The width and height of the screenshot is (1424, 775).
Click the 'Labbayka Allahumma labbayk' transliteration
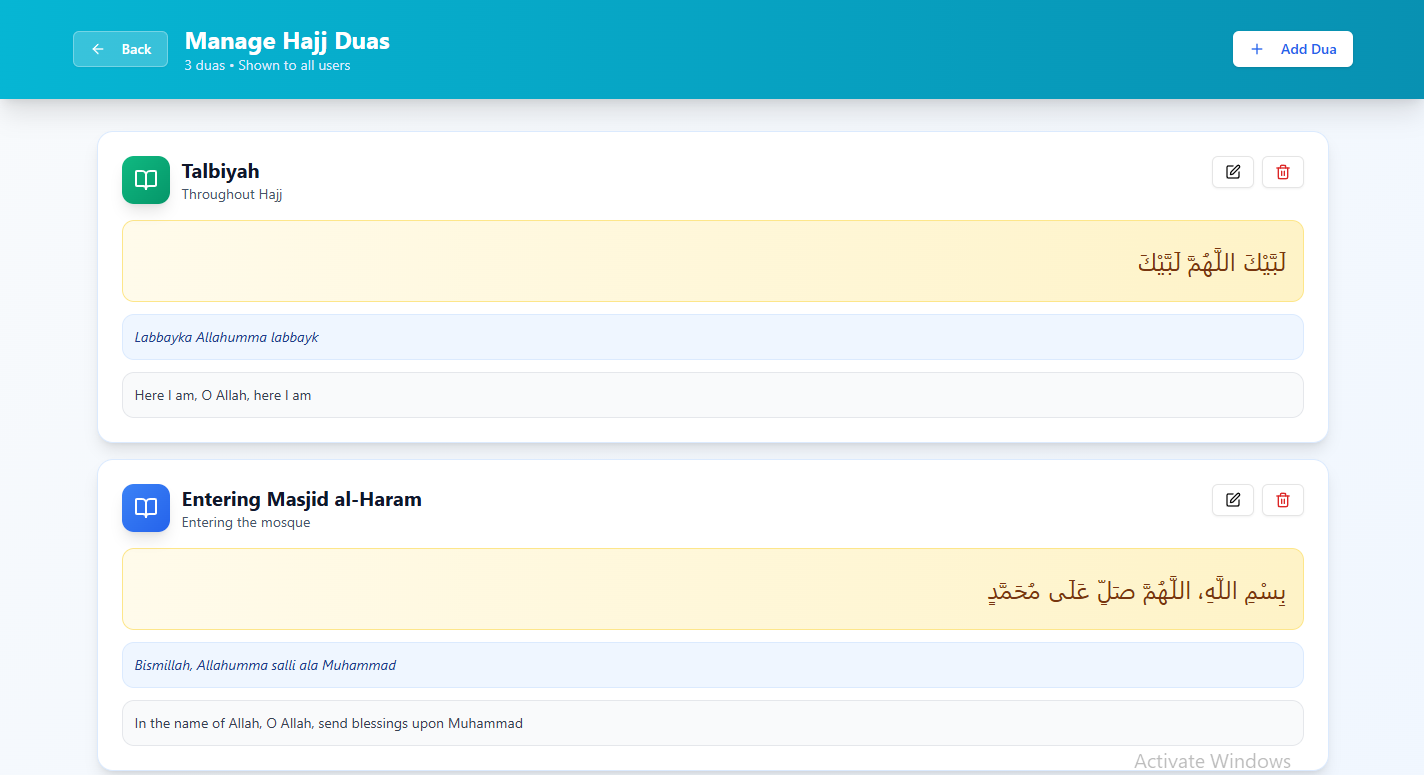coord(713,337)
